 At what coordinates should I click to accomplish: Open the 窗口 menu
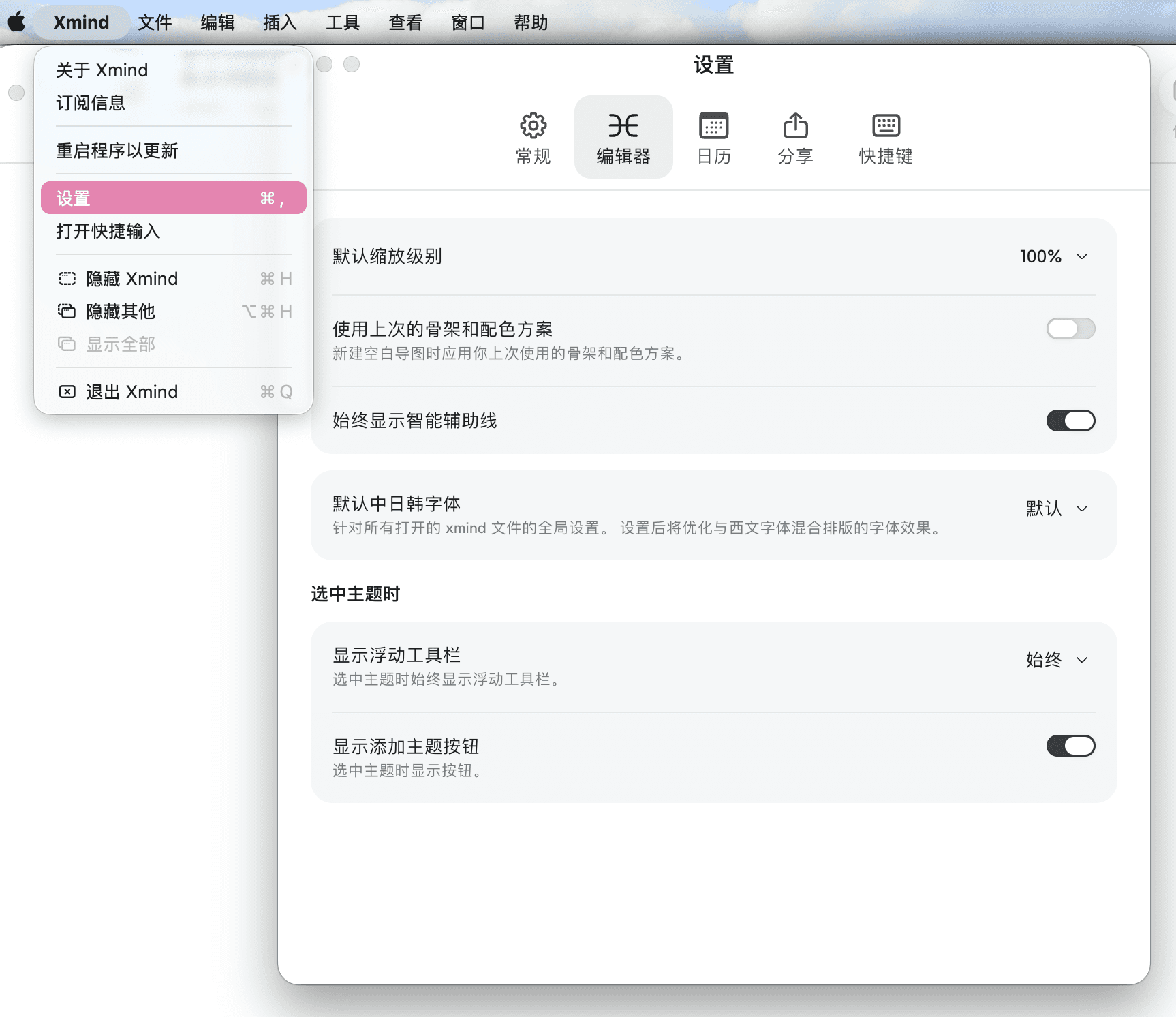(468, 22)
